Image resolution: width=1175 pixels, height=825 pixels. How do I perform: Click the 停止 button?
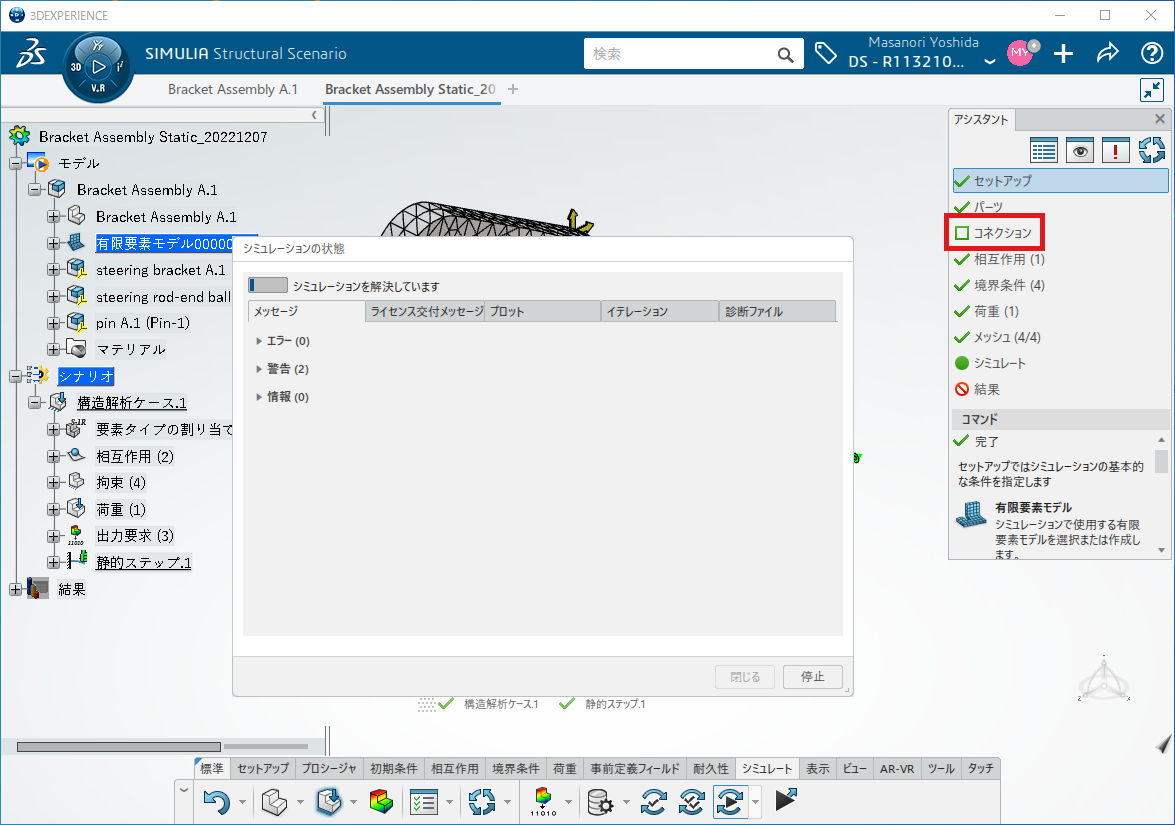[813, 677]
